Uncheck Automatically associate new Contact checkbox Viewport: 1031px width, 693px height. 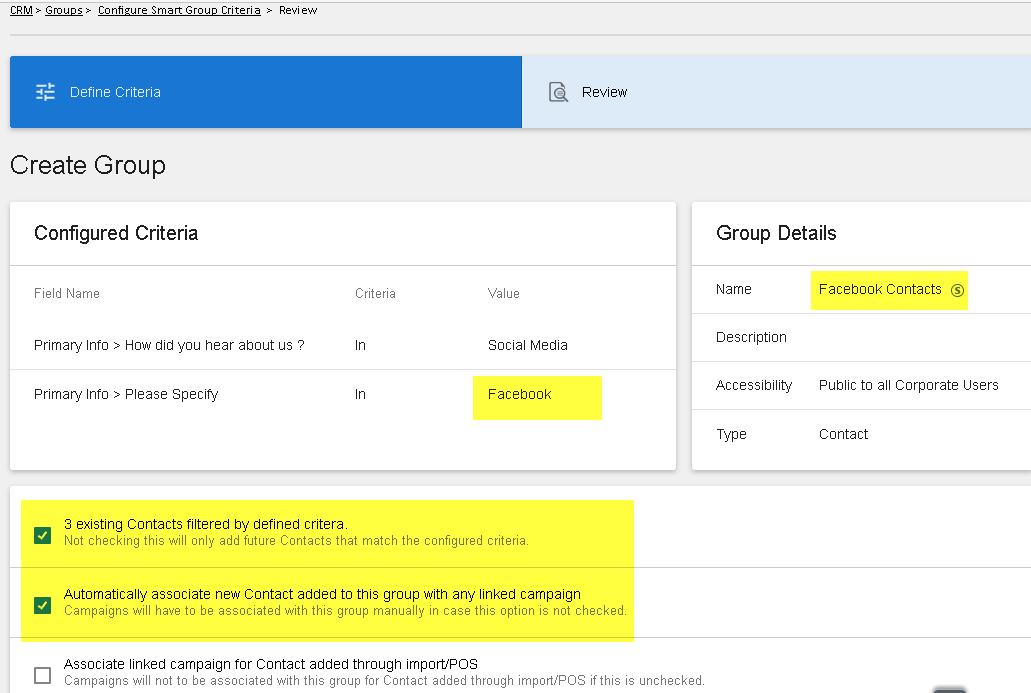tap(43, 605)
